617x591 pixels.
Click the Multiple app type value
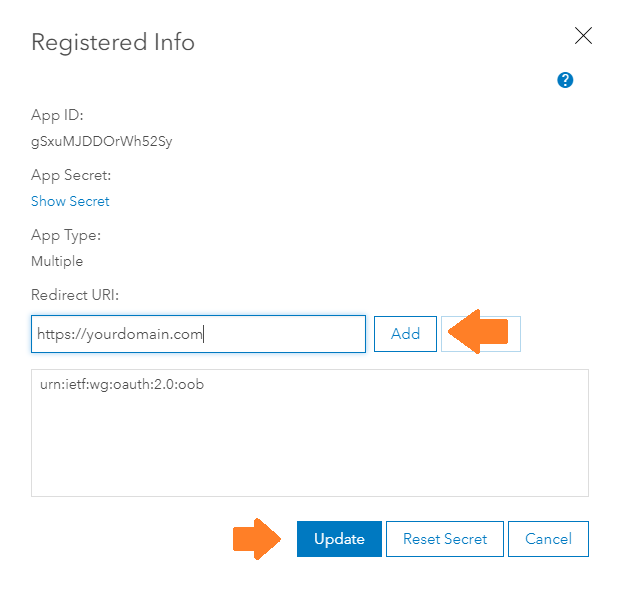coord(57,261)
